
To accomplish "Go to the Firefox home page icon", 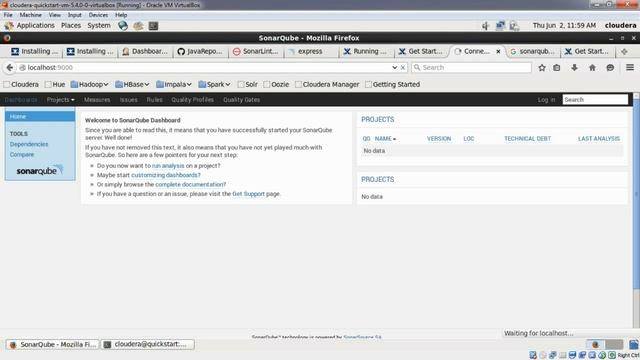I will click(592, 68).
